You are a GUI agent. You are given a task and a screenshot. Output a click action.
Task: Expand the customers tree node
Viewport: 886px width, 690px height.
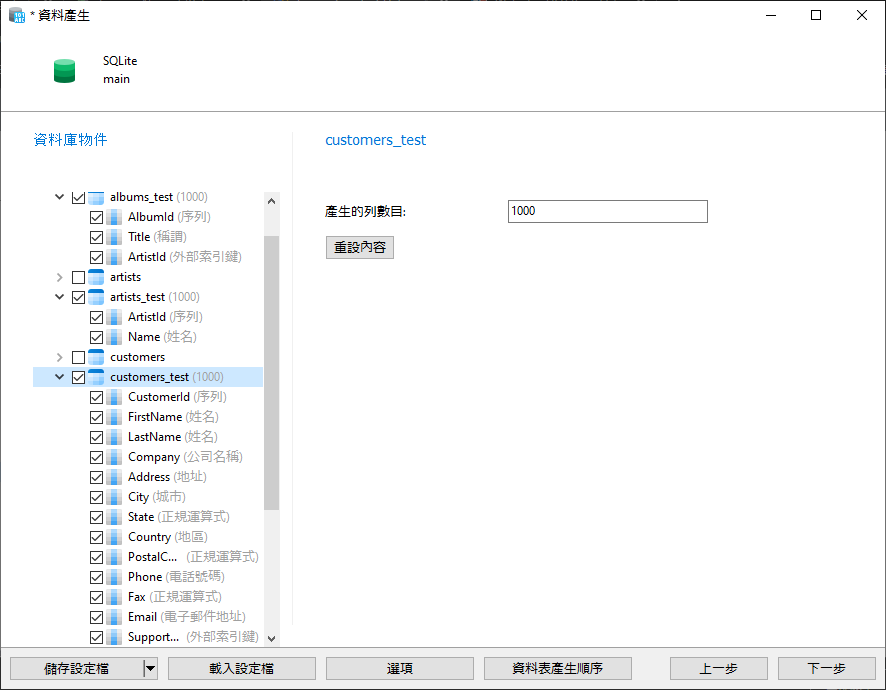coord(59,357)
